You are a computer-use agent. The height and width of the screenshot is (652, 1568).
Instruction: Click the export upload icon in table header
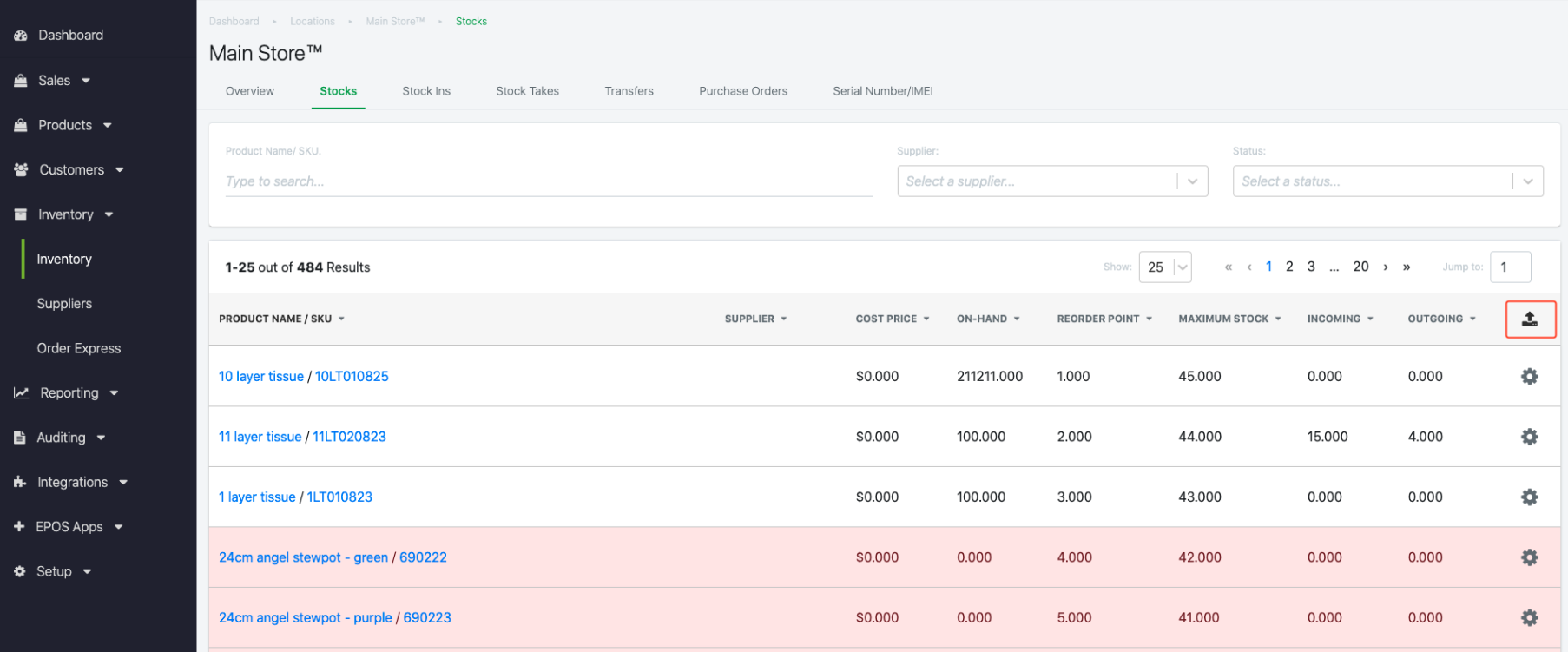point(1529,319)
